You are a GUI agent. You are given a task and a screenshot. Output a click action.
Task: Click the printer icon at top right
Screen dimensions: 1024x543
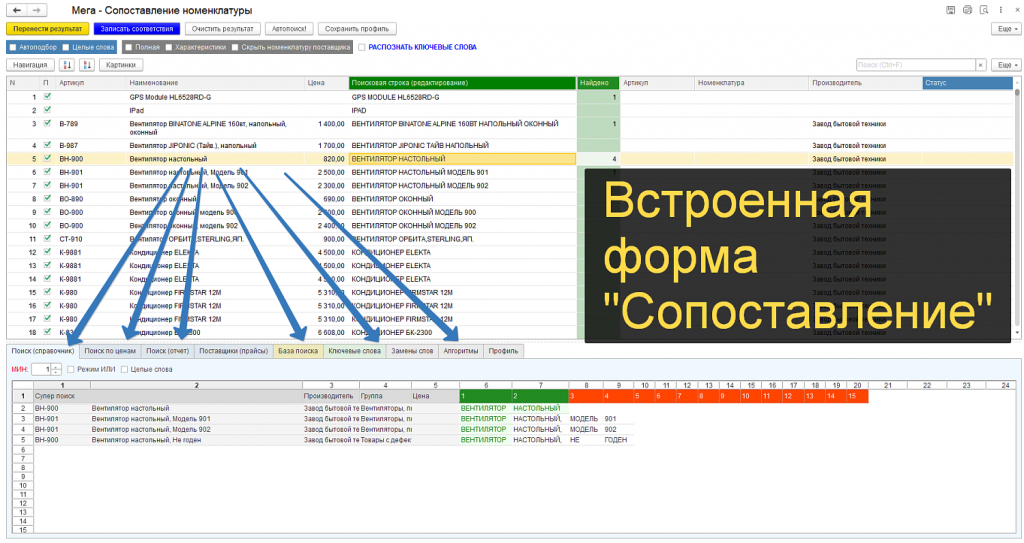click(967, 10)
